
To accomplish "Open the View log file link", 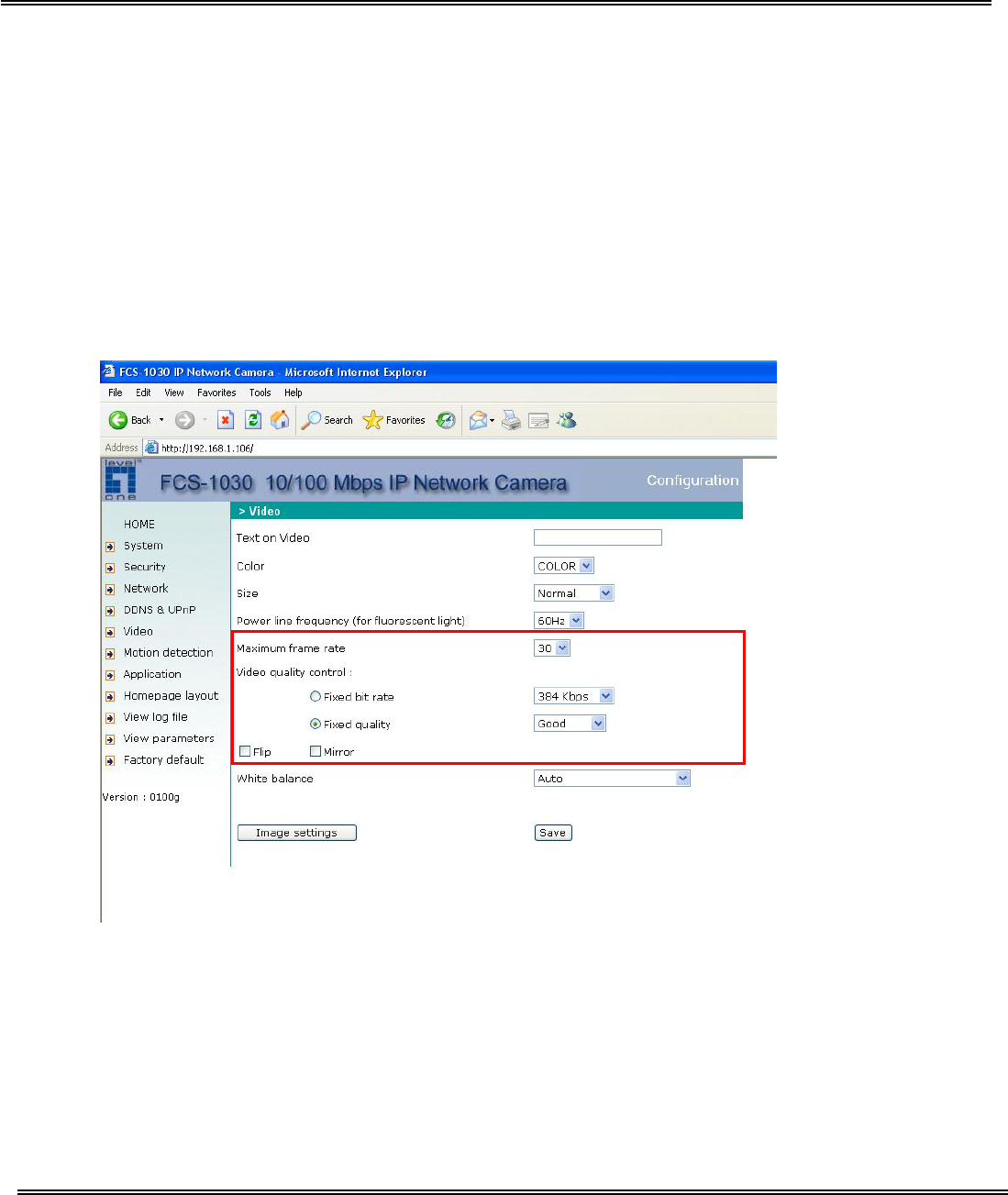I will [156, 717].
